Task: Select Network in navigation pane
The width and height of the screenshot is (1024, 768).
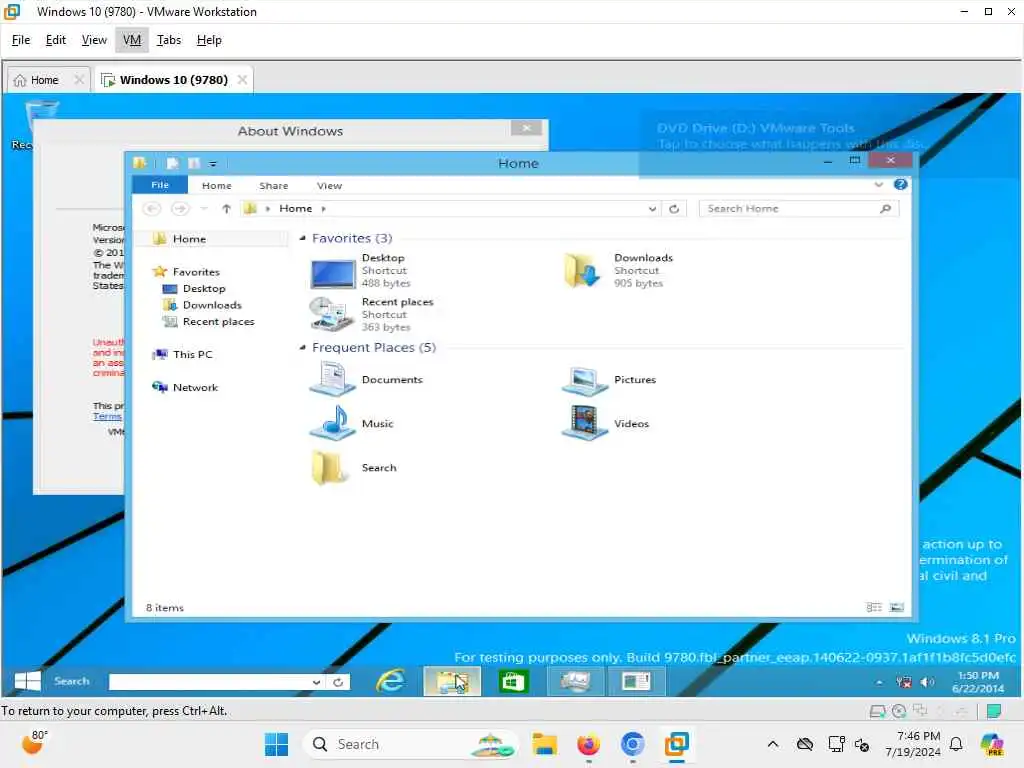Action: (x=195, y=387)
